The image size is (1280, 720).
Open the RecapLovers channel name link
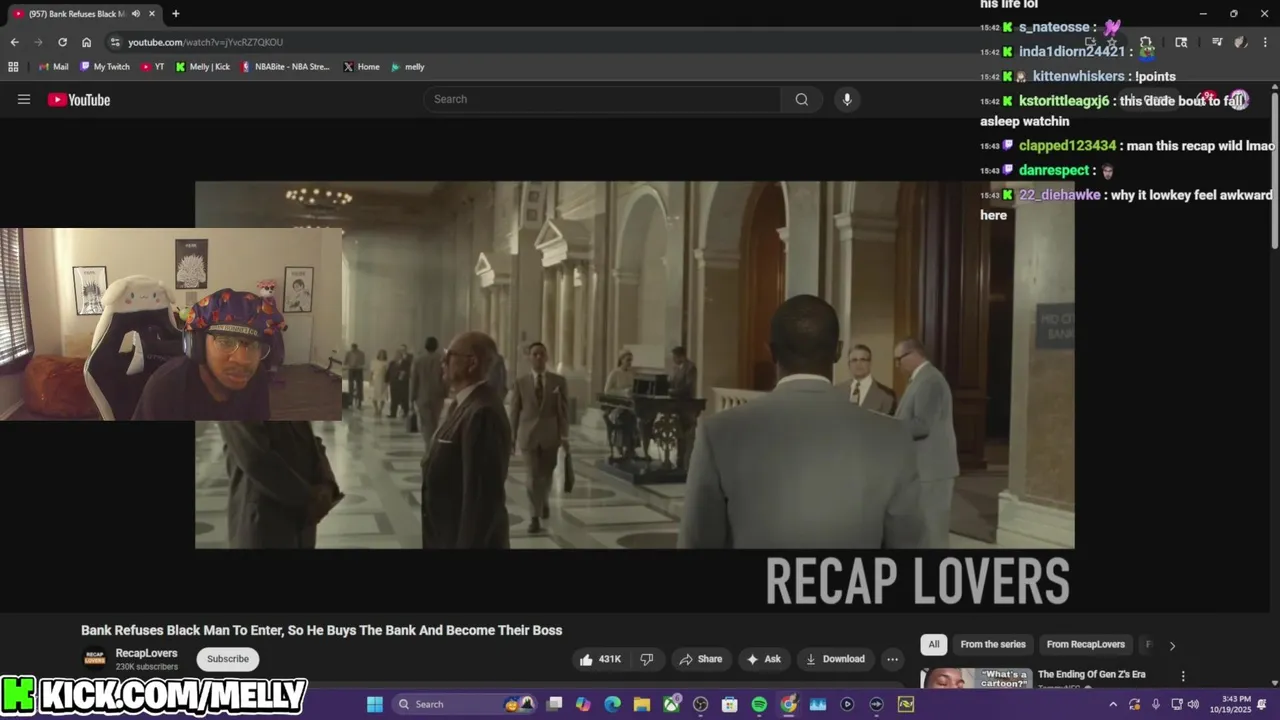tap(146, 653)
